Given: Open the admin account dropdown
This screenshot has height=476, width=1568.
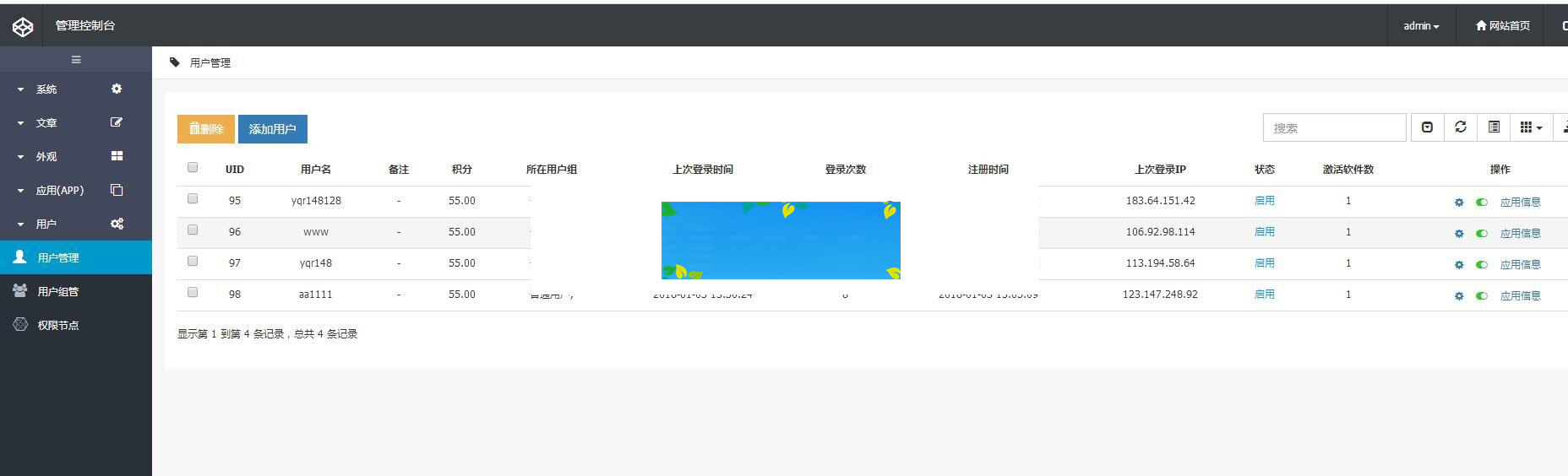Looking at the screenshot, I should pos(1421,26).
